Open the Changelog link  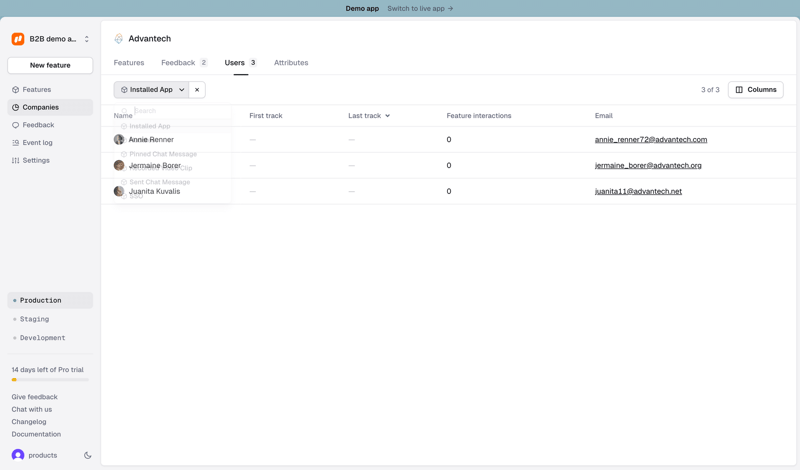pos(29,422)
